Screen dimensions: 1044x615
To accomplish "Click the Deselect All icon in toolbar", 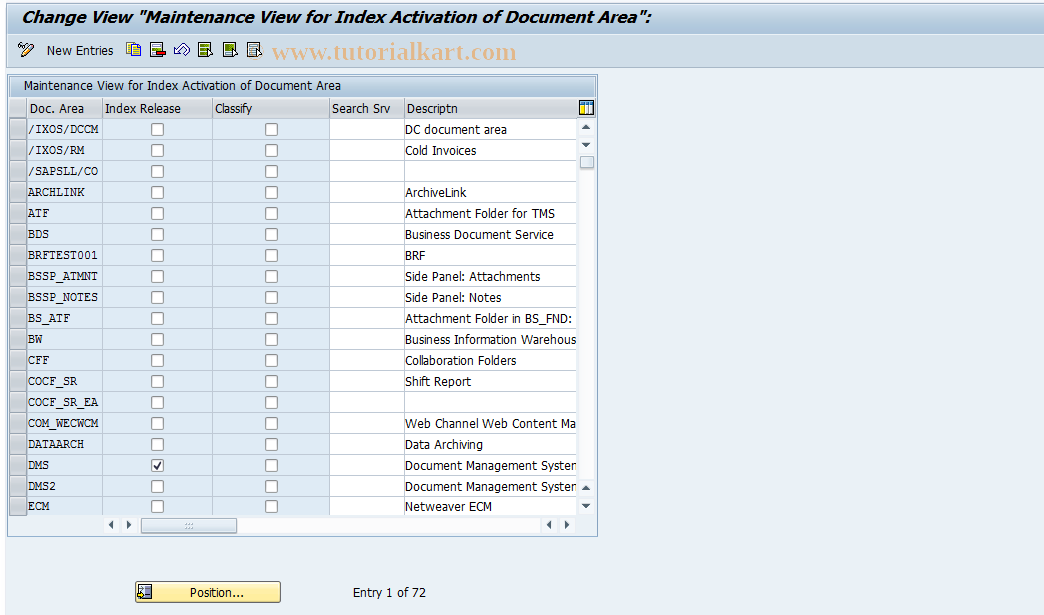I will (254, 50).
